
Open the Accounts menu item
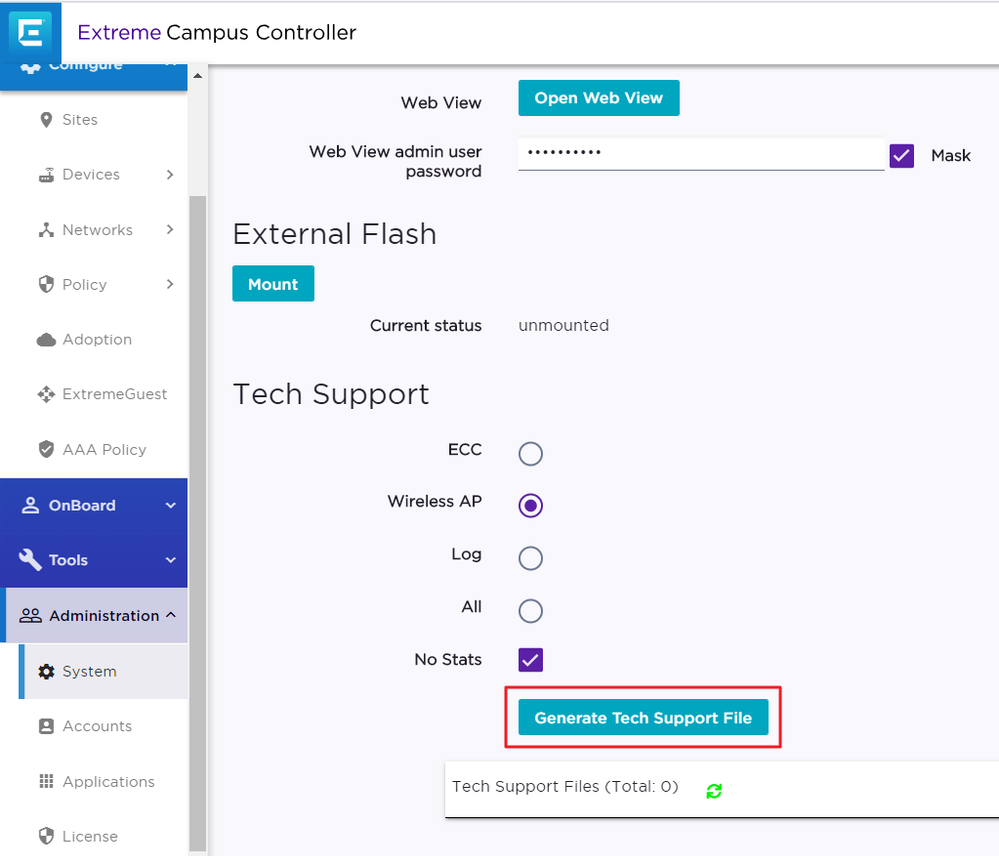(x=97, y=727)
